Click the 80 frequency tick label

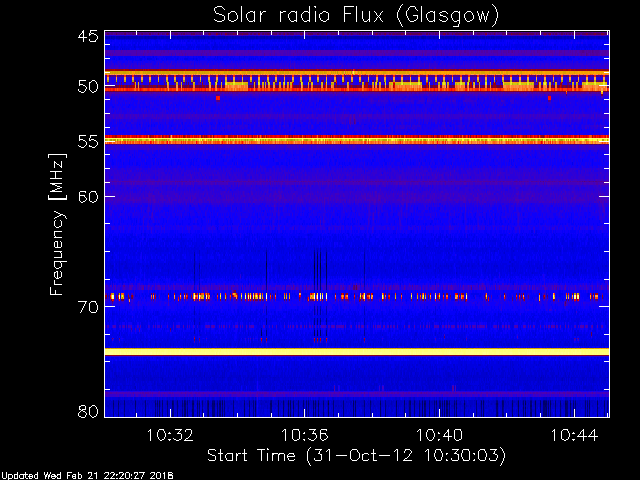click(x=88, y=411)
